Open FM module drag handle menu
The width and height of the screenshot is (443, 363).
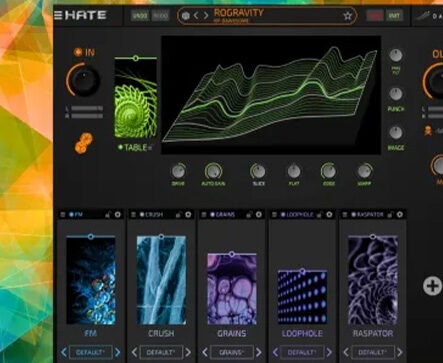[63, 215]
